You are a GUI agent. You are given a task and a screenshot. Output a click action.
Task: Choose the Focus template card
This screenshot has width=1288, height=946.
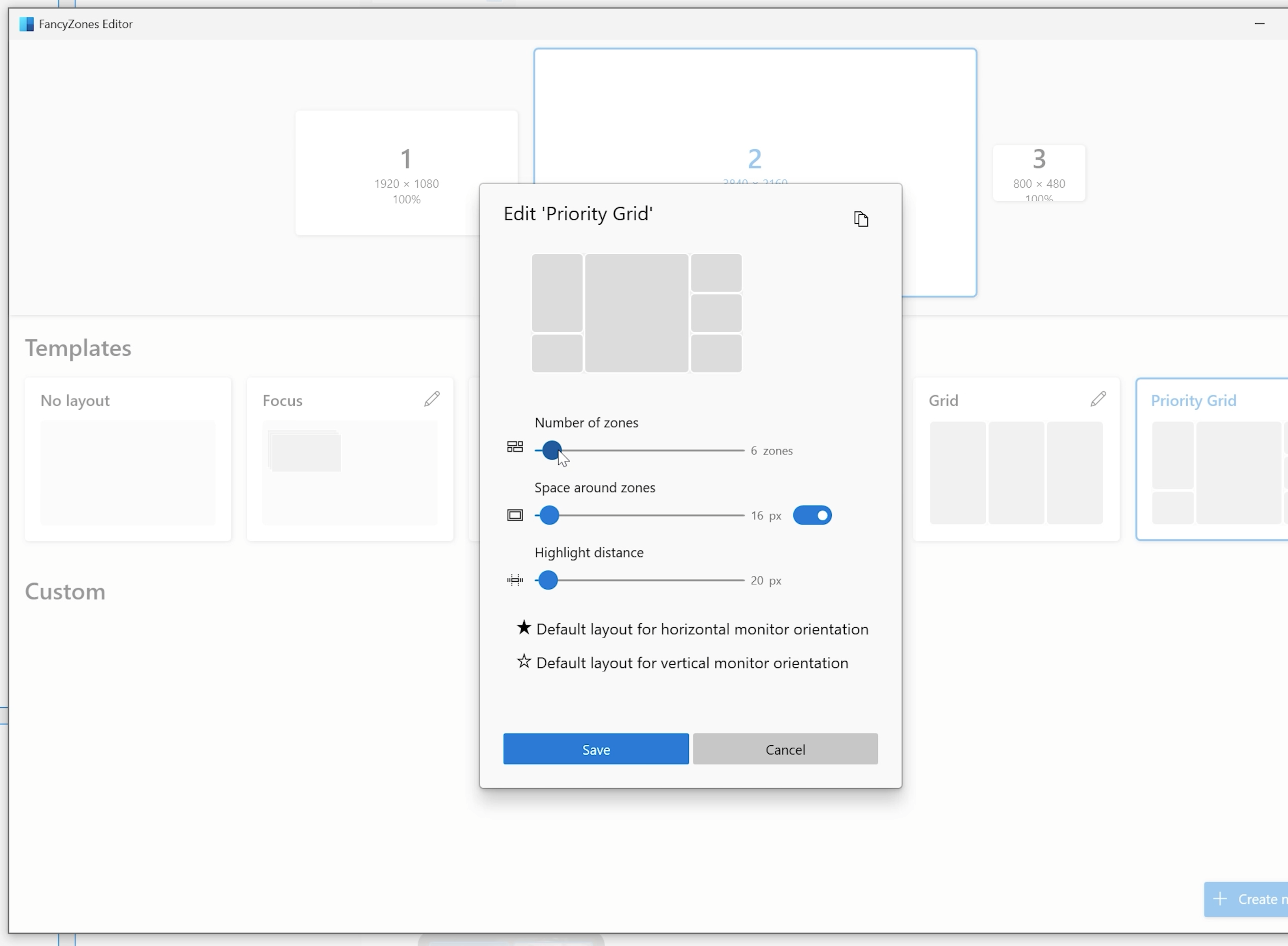pos(350,459)
